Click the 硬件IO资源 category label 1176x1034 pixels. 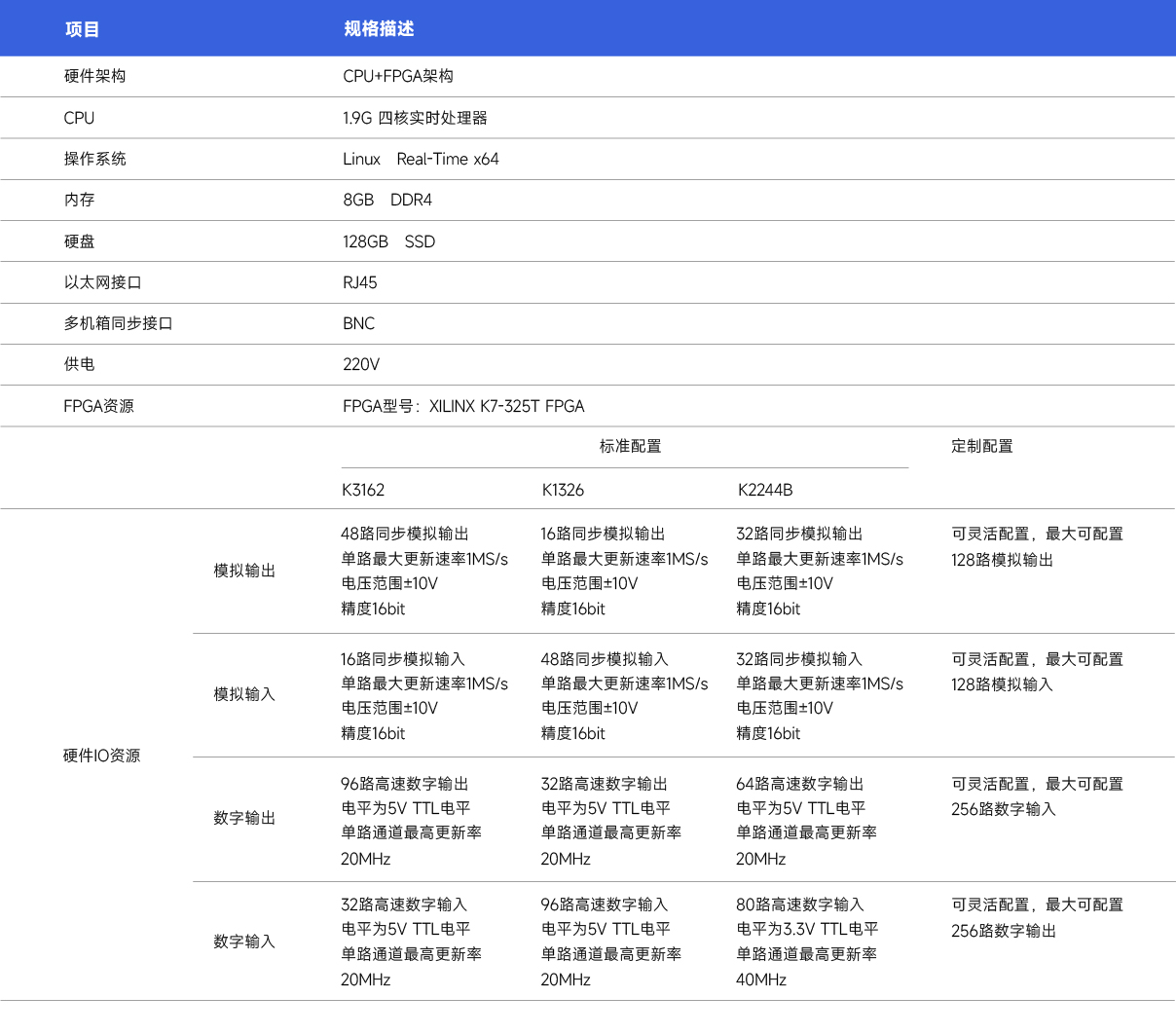pyautogui.click(x=101, y=756)
